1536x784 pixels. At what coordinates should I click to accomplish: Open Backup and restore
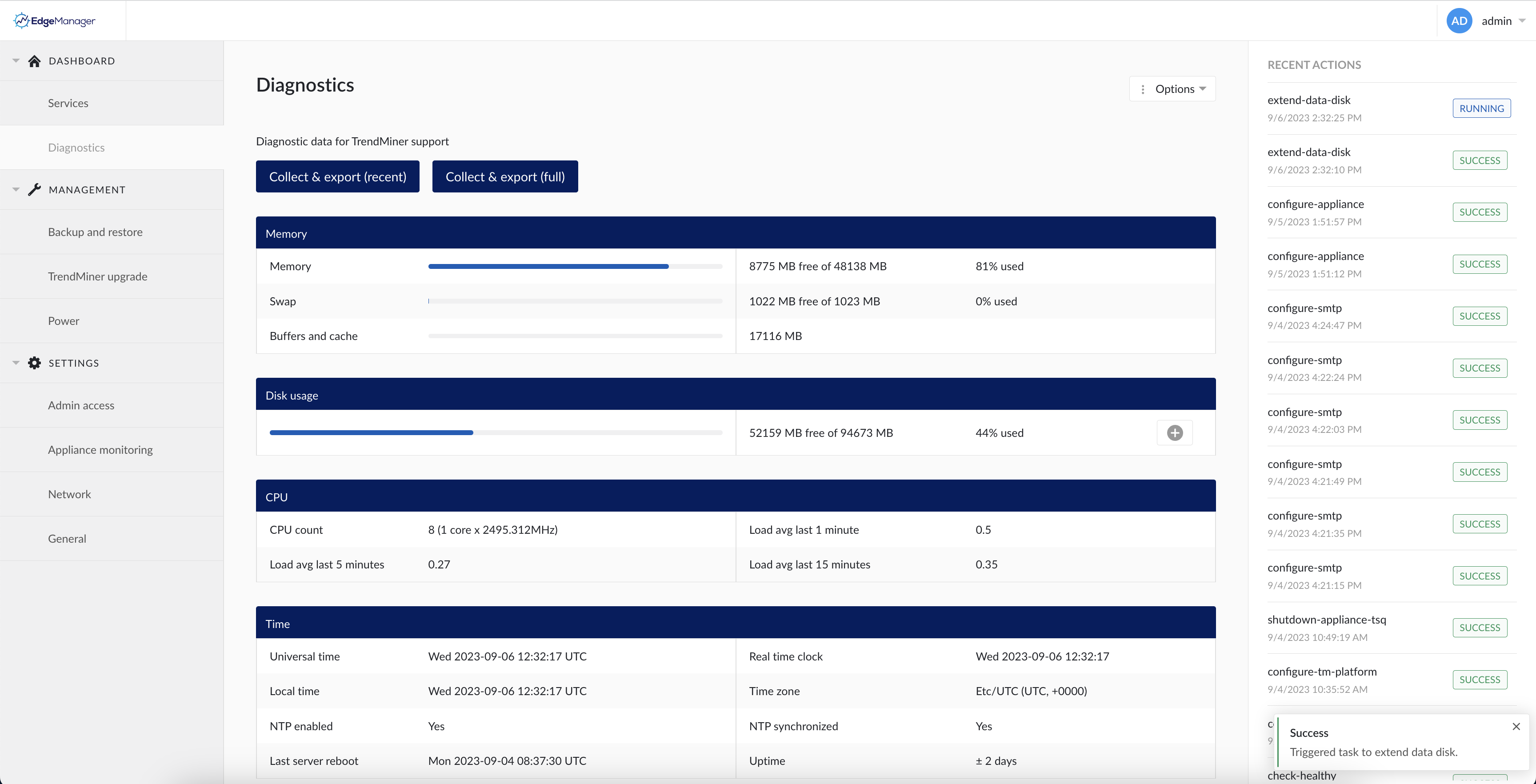(95, 232)
